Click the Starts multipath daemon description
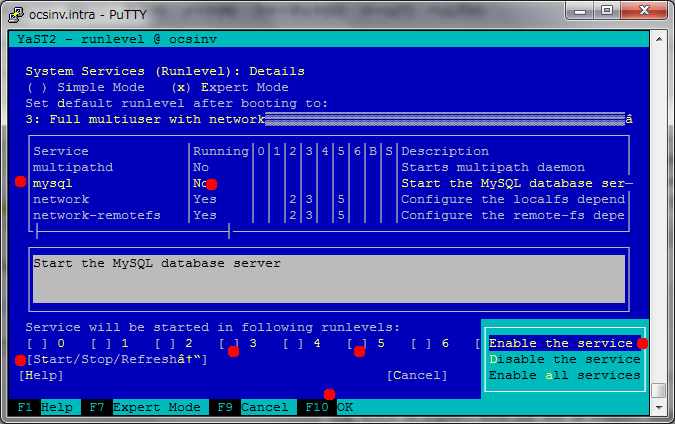675x424 pixels. pos(493,167)
